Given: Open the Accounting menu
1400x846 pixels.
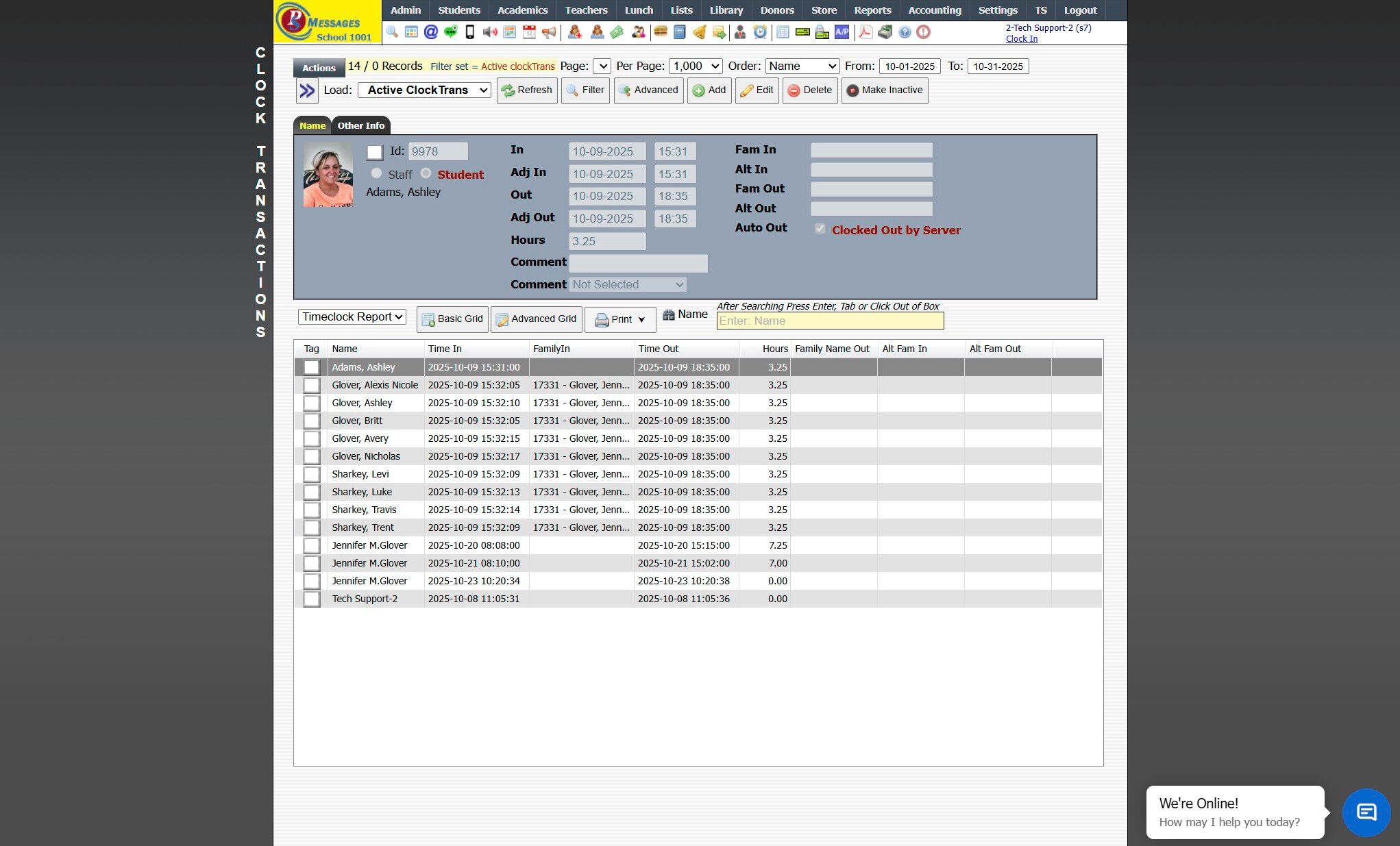Looking at the screenshot, I should click(934, 10).
